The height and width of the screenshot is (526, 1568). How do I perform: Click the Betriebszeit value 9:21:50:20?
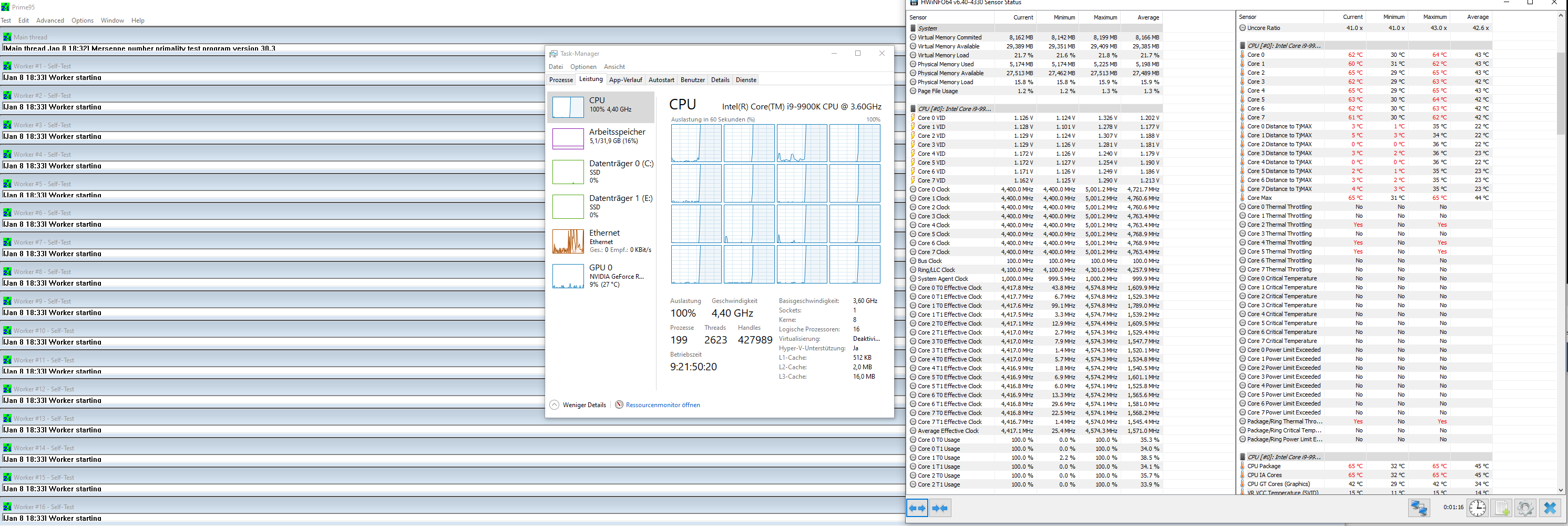coord(693,367)
